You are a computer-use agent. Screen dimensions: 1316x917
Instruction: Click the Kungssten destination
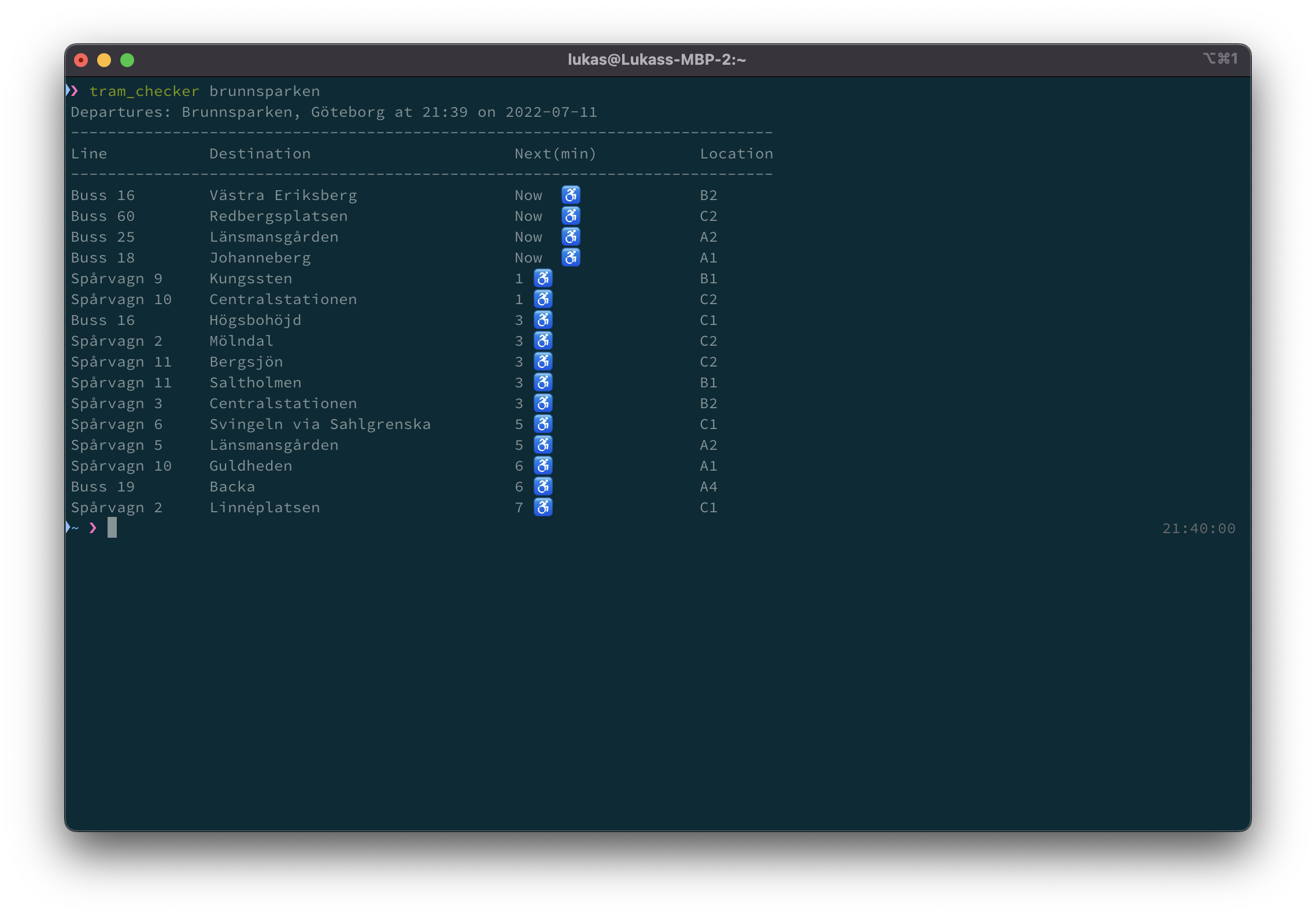(x=251, y=279)
